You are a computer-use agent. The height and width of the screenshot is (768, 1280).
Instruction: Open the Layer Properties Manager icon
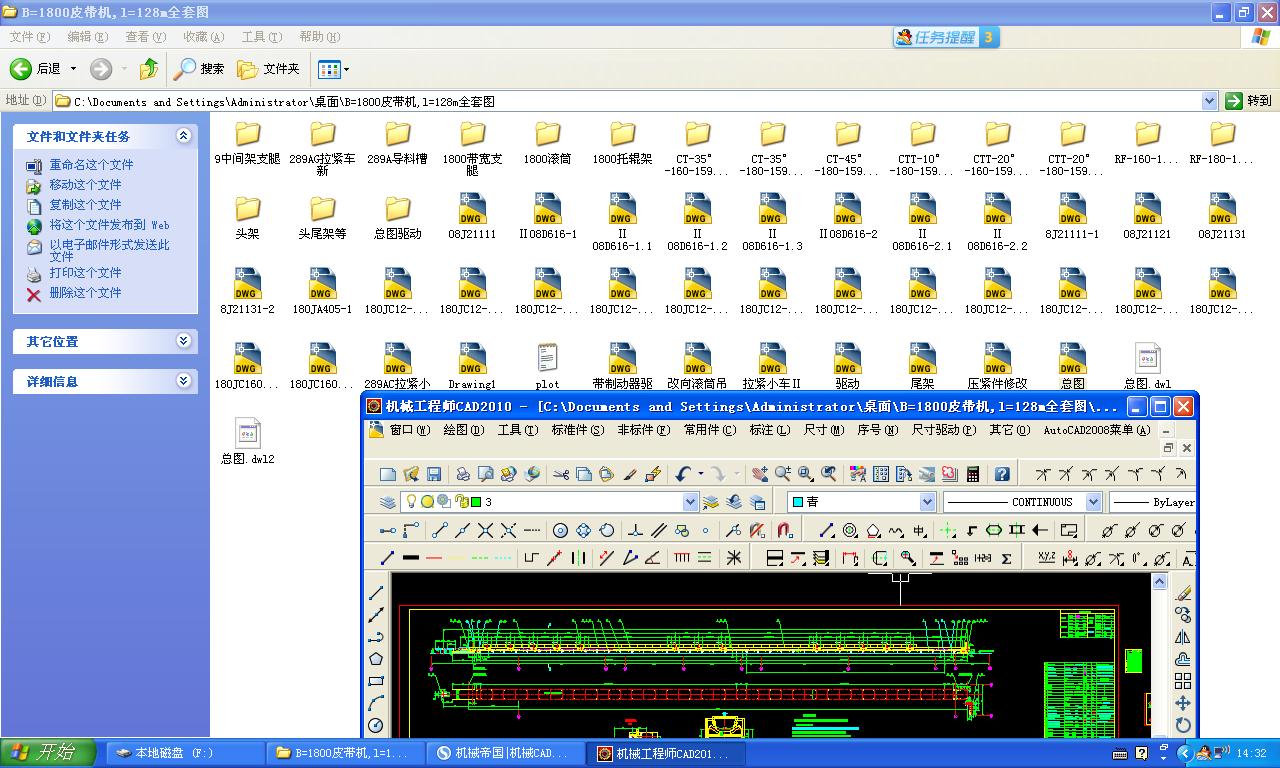(x=388, y=502)
